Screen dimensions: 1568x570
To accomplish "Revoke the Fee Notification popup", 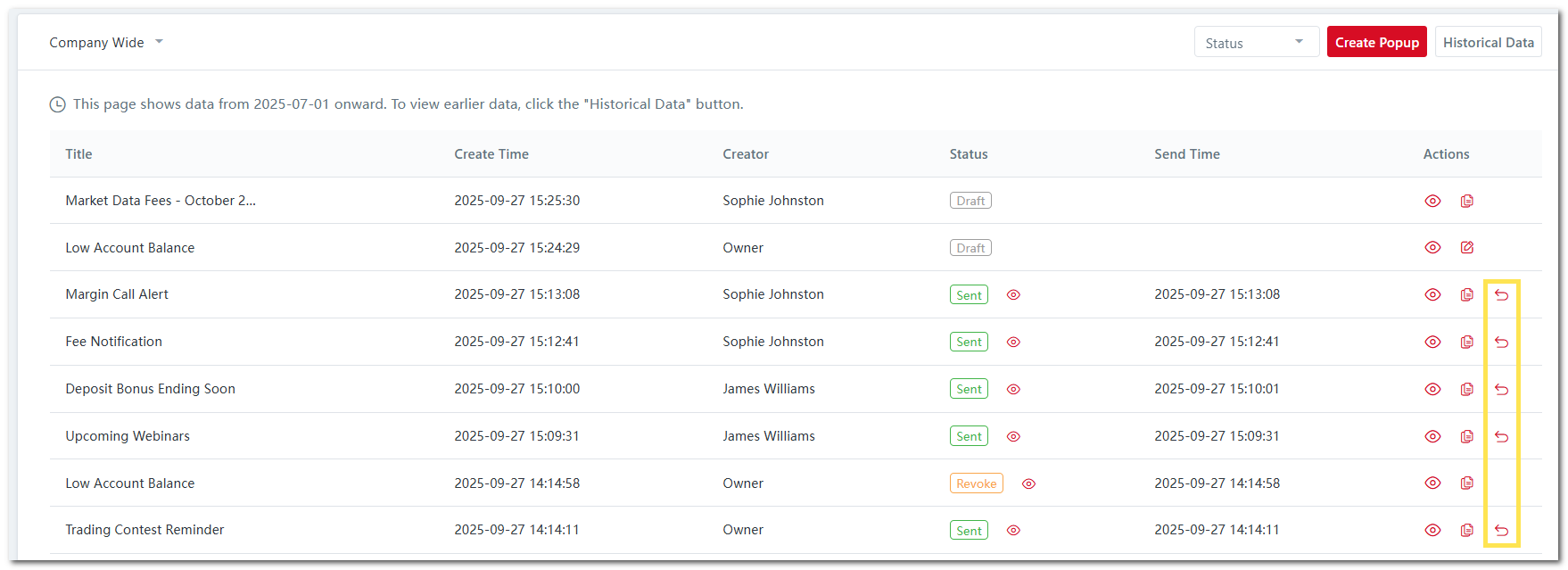I will [x=1501, y=343].
